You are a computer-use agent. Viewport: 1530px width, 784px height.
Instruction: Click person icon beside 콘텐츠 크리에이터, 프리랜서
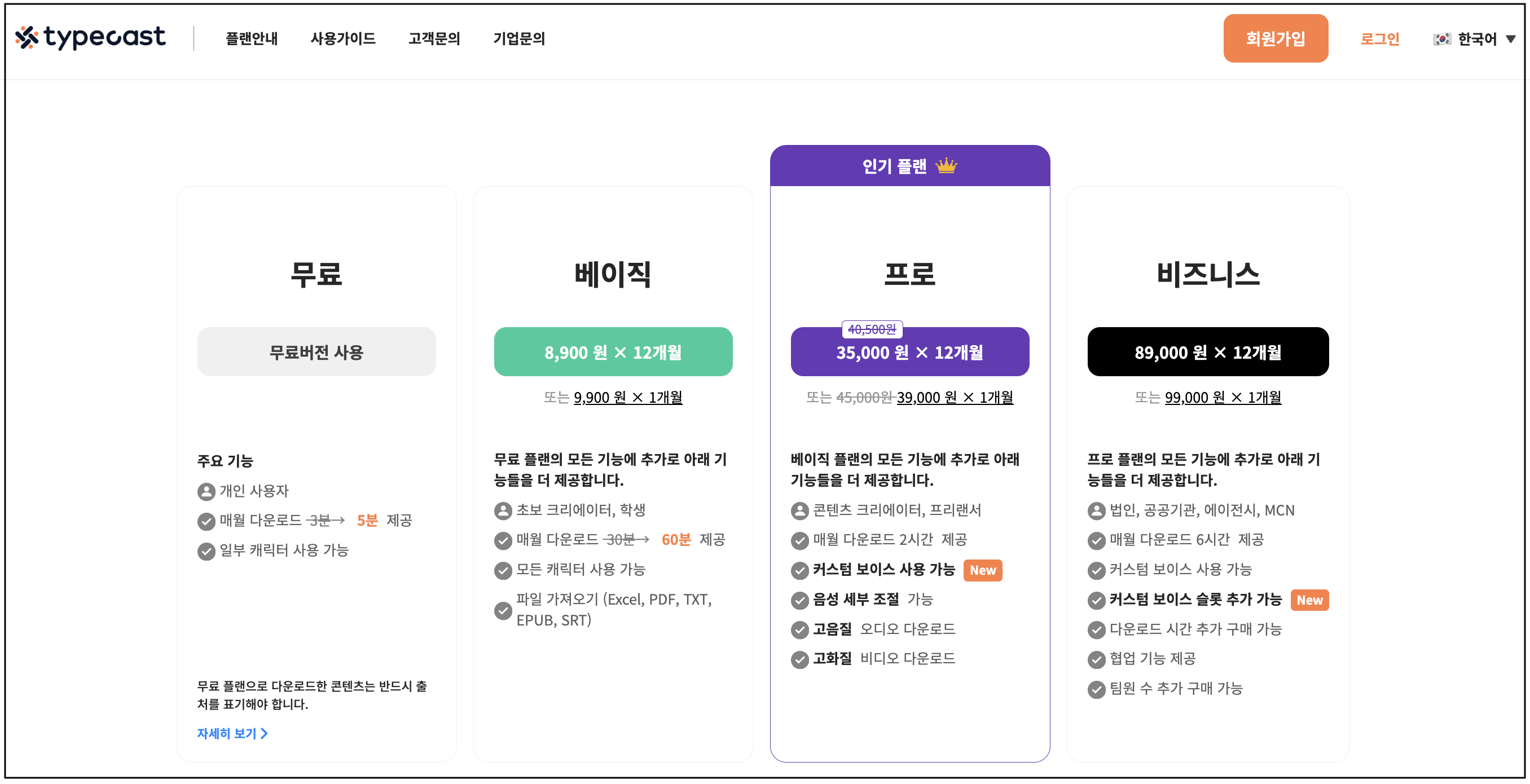[x=799, y=510]
